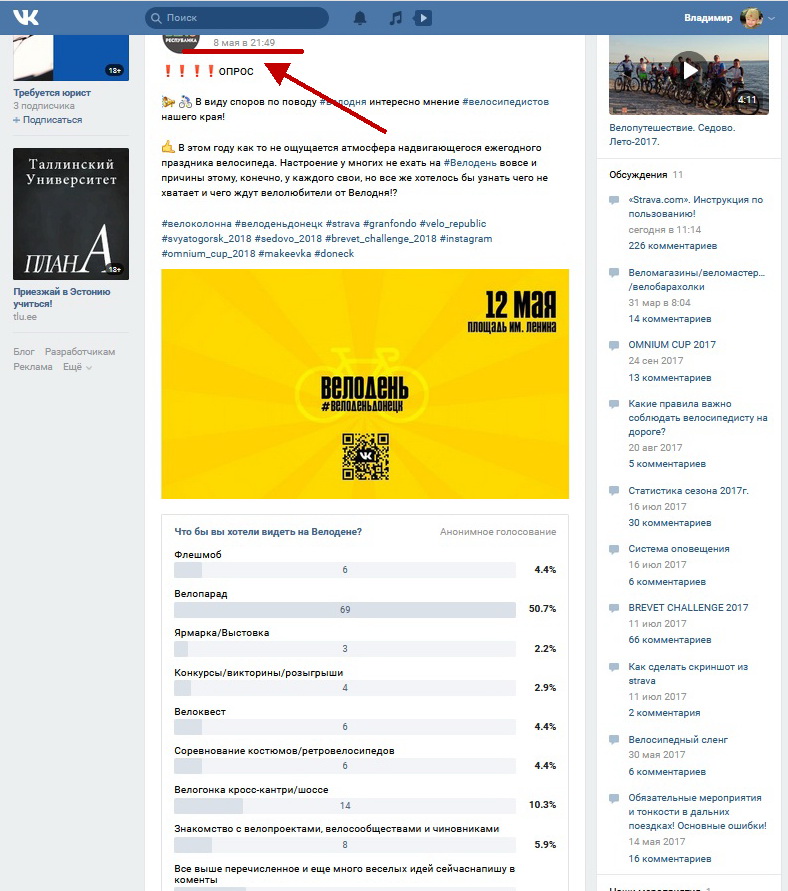Open the notifications bell

[360, 18]
